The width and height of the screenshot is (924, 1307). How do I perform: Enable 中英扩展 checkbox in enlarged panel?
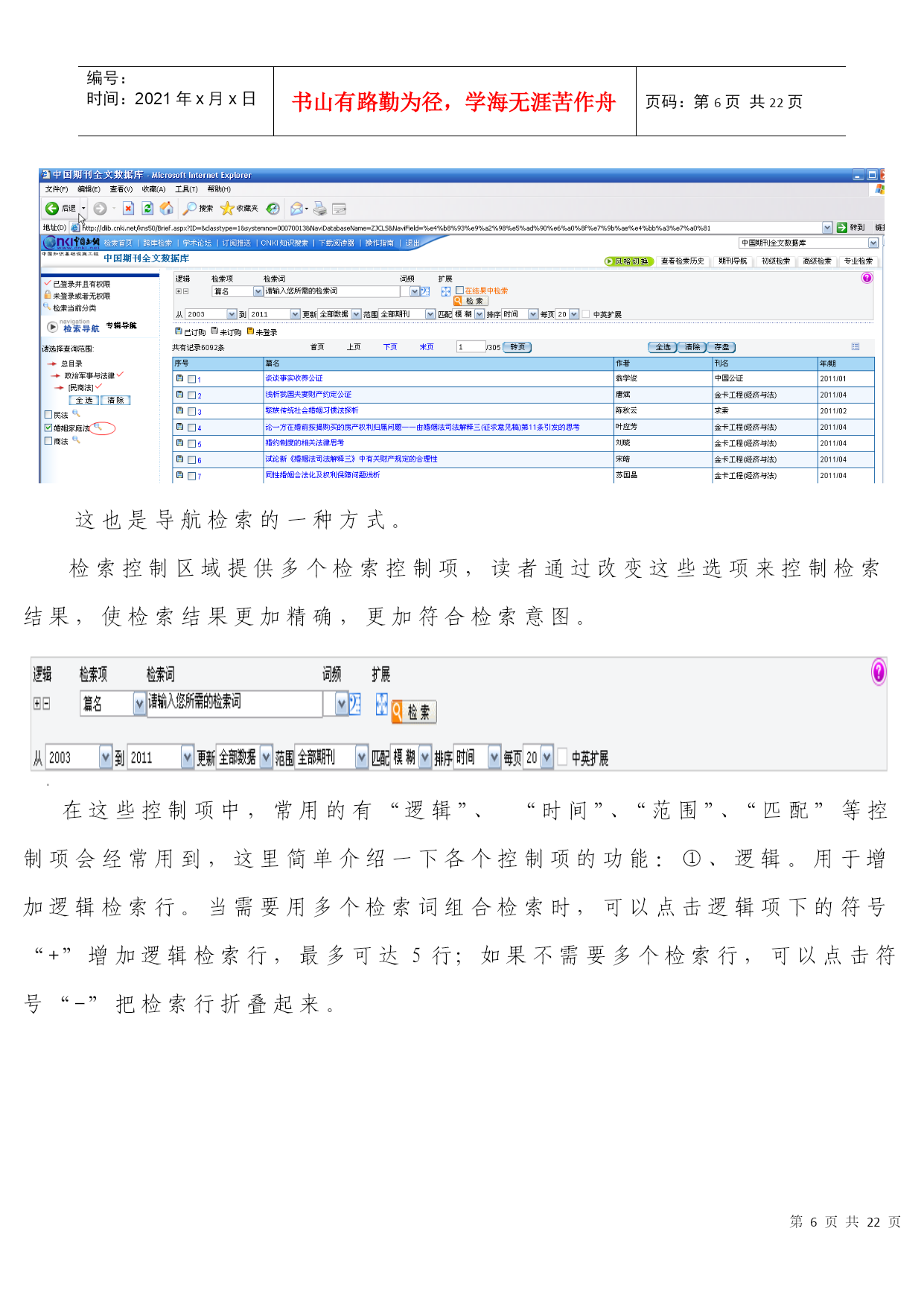click(562, 757)
